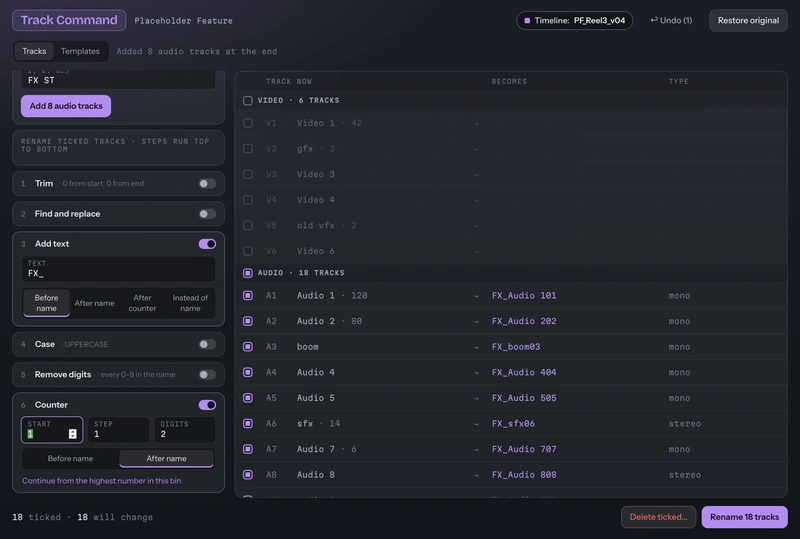Untick the A5 Audio 5 checkbox

pyautogui.click(x=247, y=398)
